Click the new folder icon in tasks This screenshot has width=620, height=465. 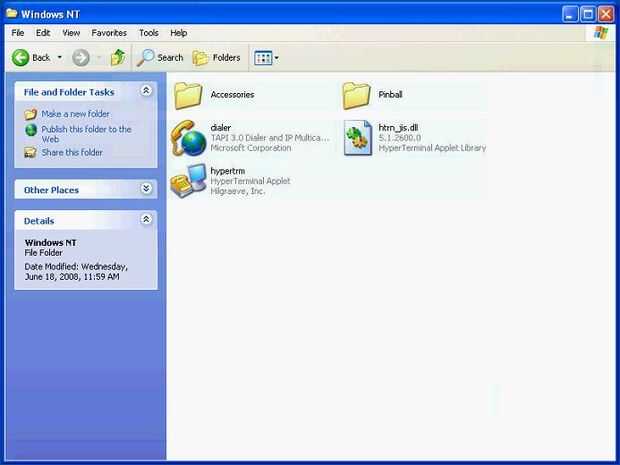[30, 114]
